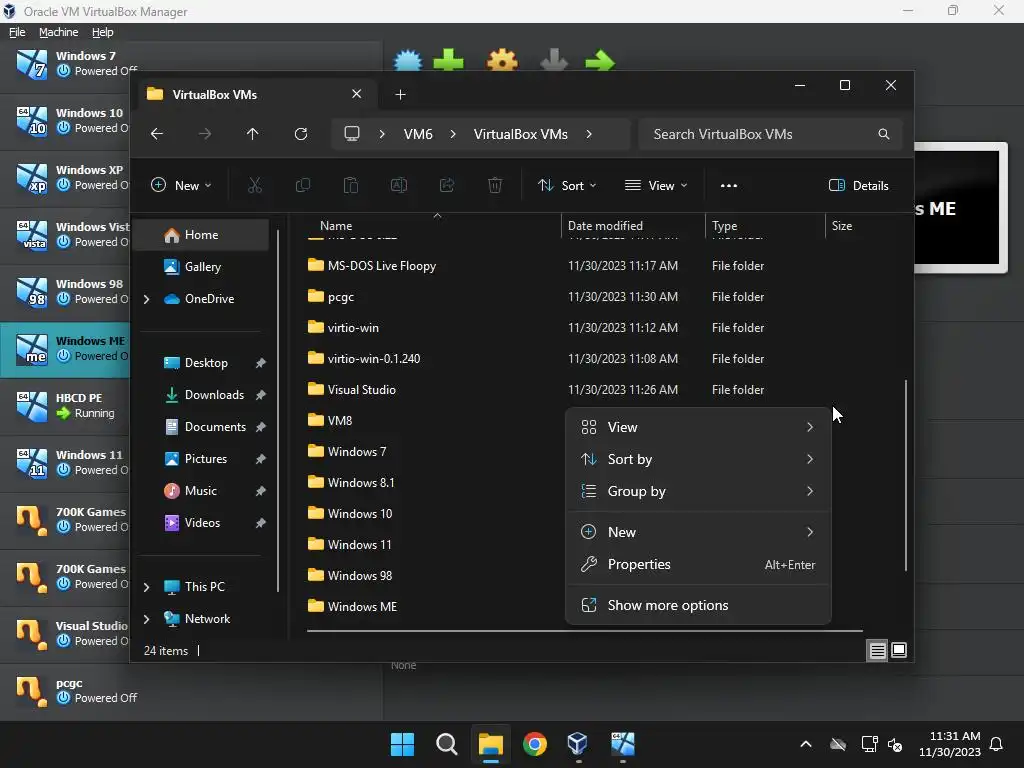Open Sort by submenu in context menu

697,459
